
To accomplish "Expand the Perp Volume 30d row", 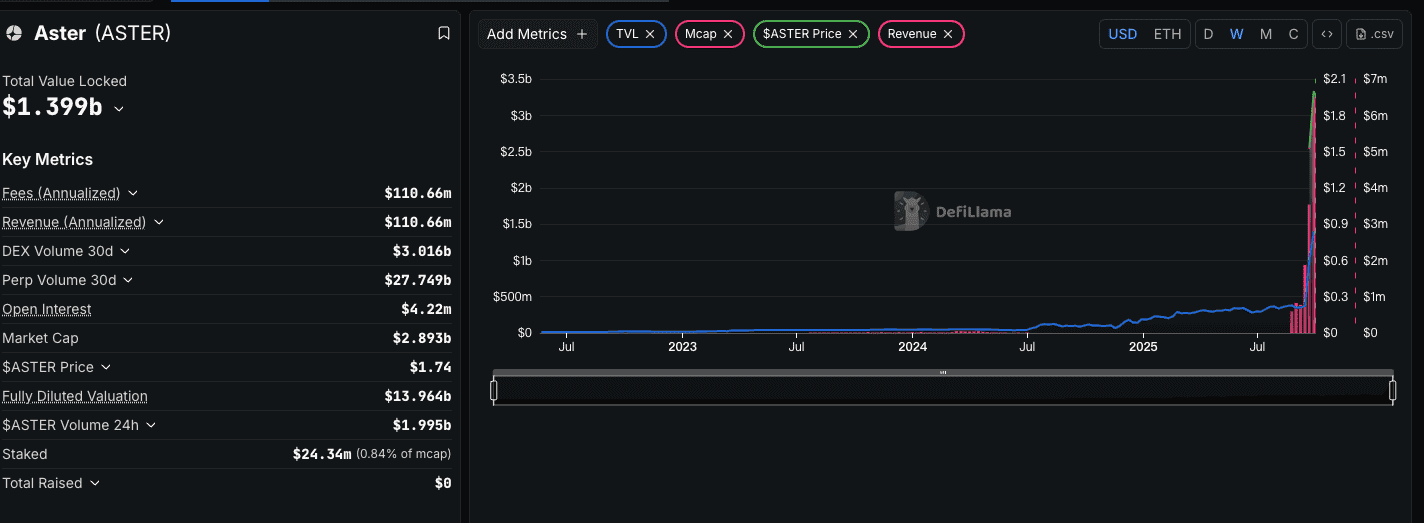I will (128, 280).
